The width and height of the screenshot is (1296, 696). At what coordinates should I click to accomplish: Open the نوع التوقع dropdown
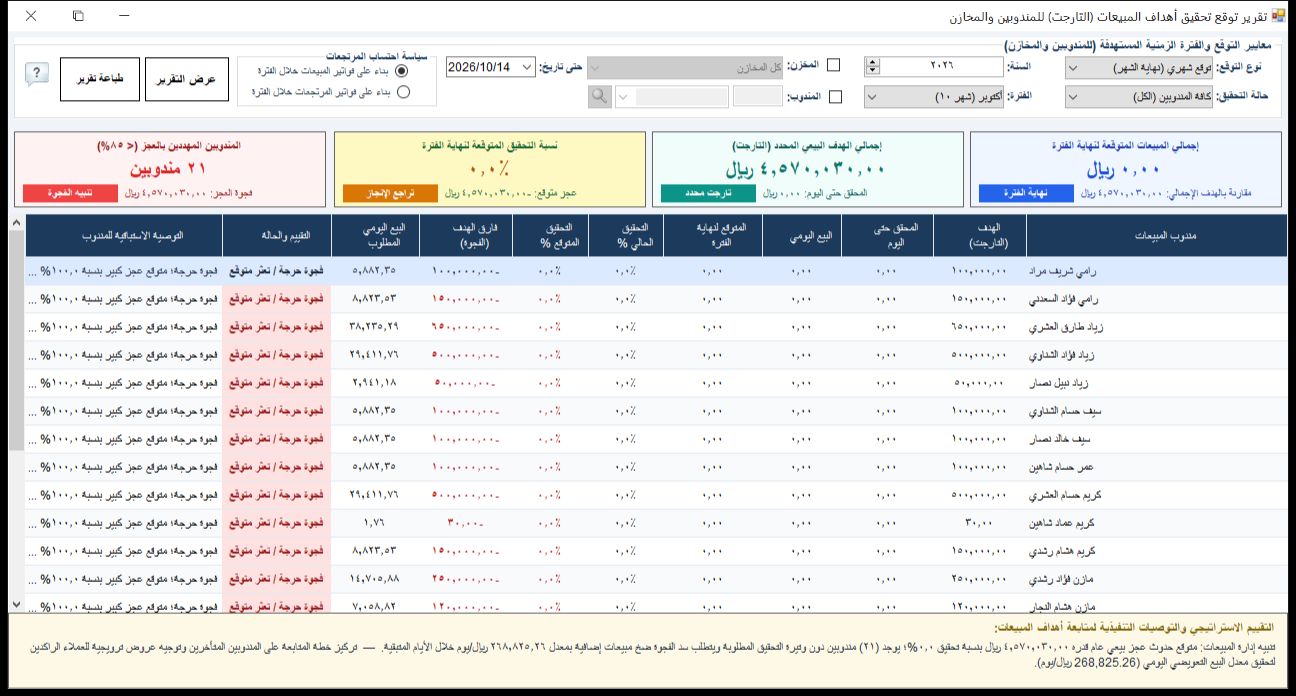coord(1138,67)
